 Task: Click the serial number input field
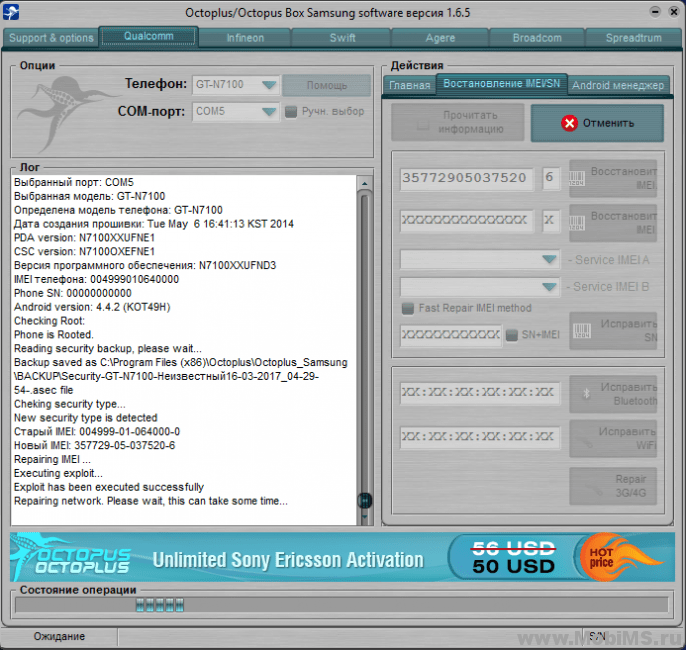click(x=451, y=335)
